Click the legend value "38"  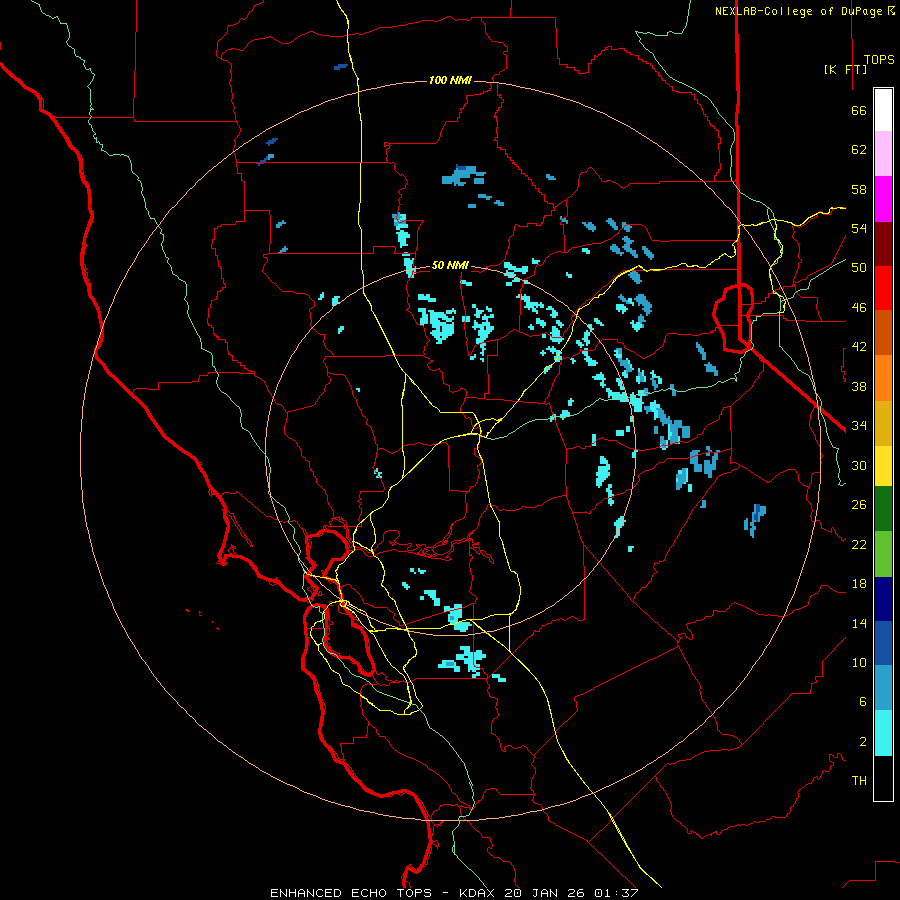pyautogui.click(x=859, y=386)
